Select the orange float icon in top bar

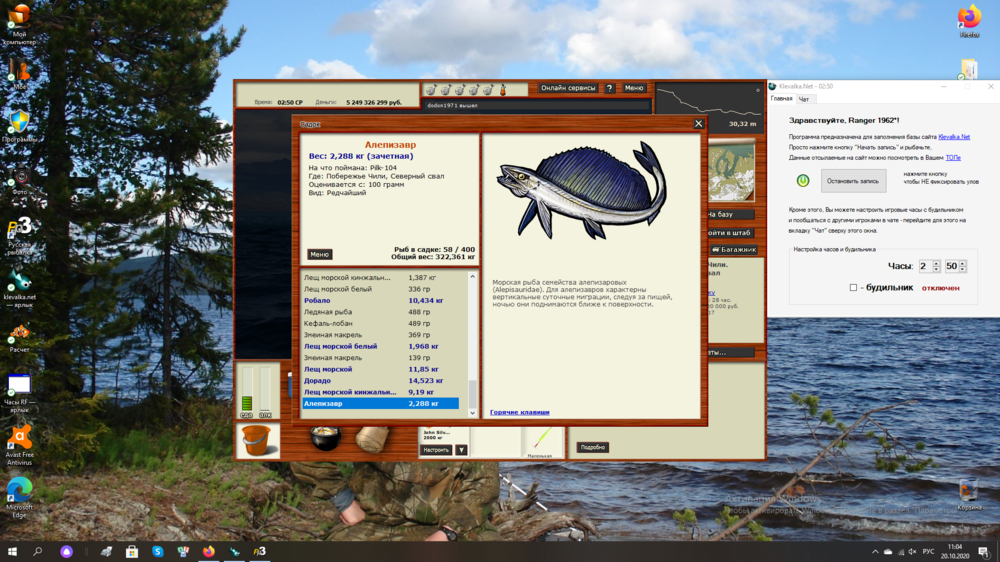click(x=503, y=89)
